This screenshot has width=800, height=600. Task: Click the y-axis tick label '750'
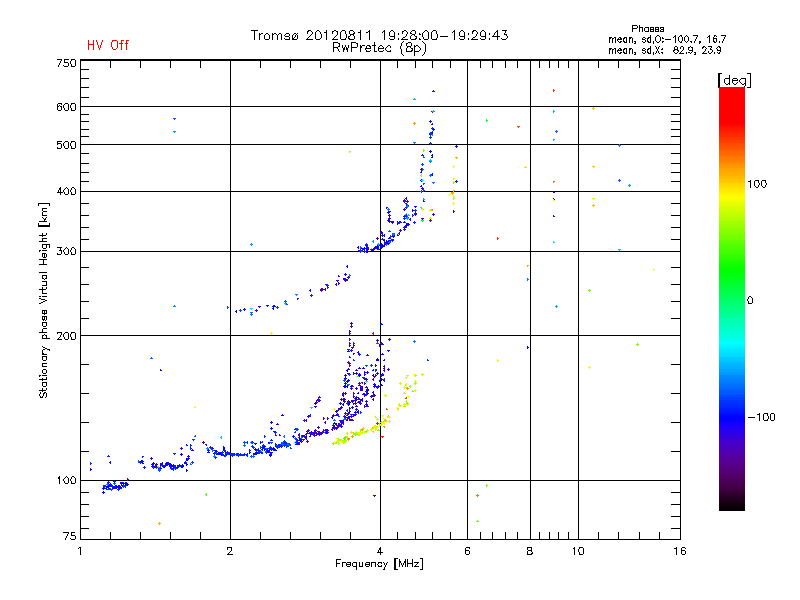(x=66, y=63)
